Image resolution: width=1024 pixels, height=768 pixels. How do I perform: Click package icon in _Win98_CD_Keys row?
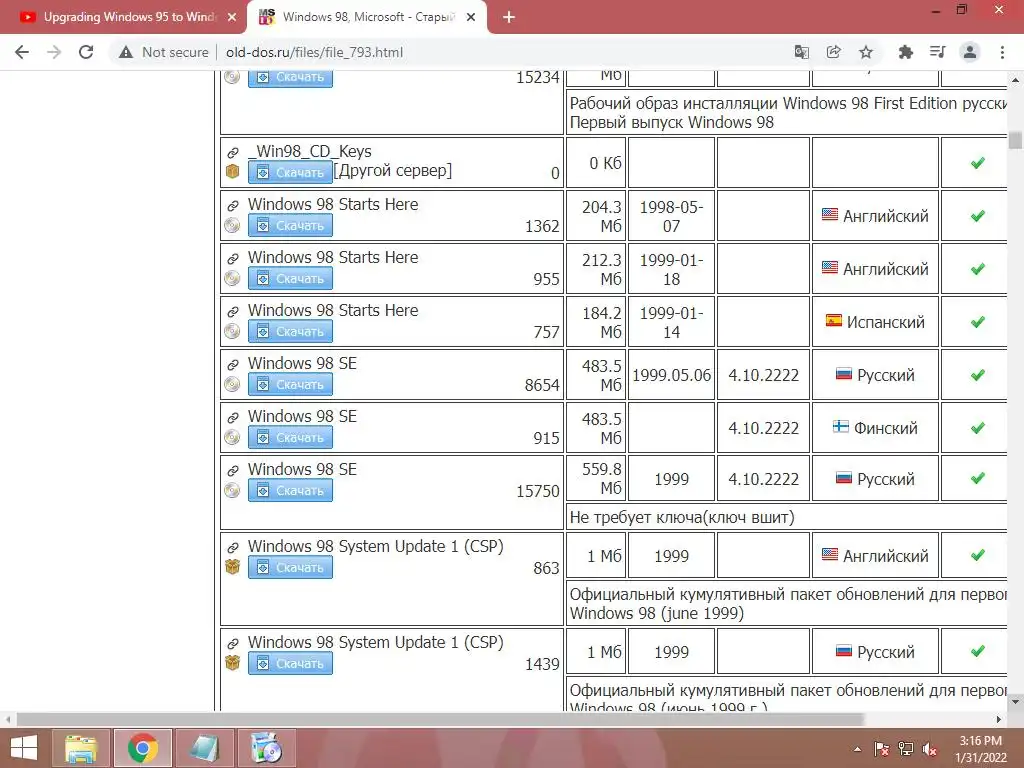232,172
